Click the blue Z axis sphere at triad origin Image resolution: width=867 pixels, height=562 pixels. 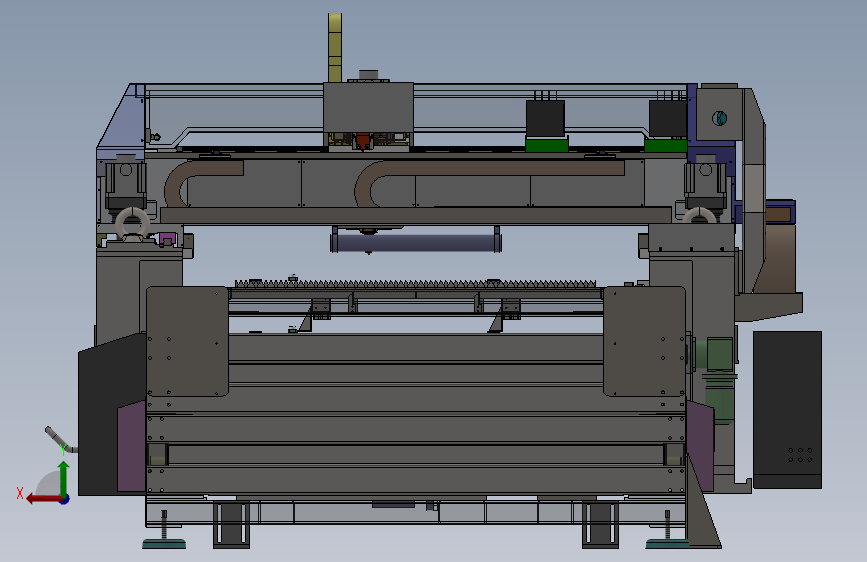[65, 499]
